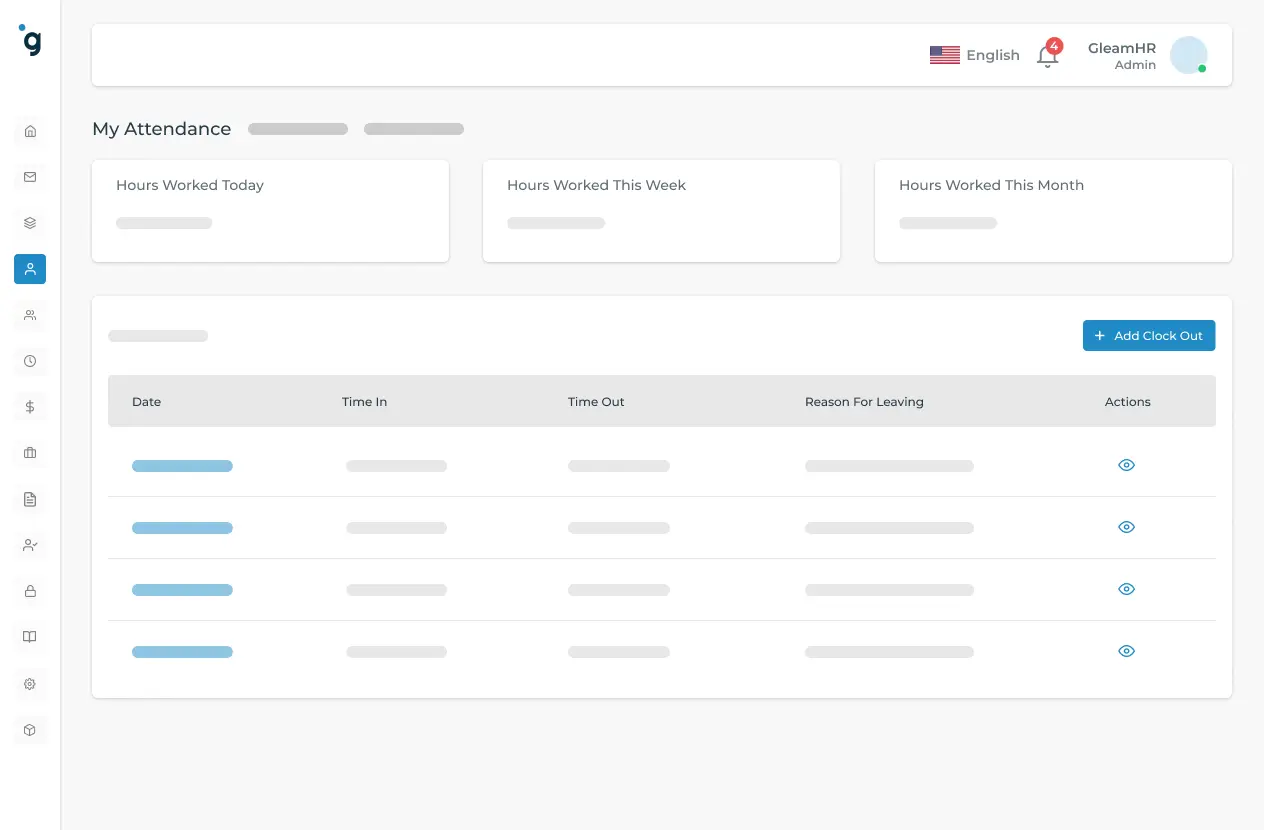Open the mail envelope icon in sidebar
This screenshot has height=830, width=1264.
(30, 177)
